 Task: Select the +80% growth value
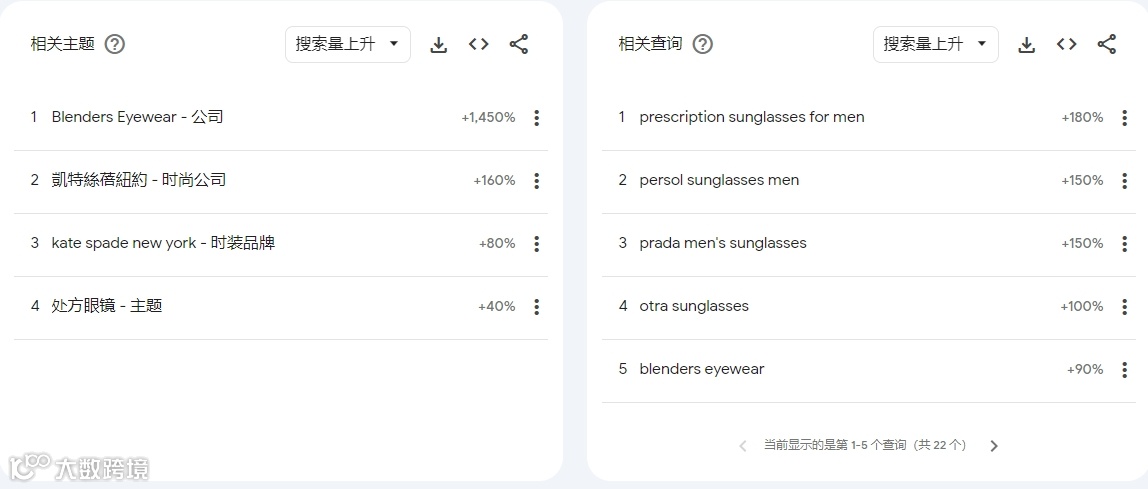pos(497,244)
